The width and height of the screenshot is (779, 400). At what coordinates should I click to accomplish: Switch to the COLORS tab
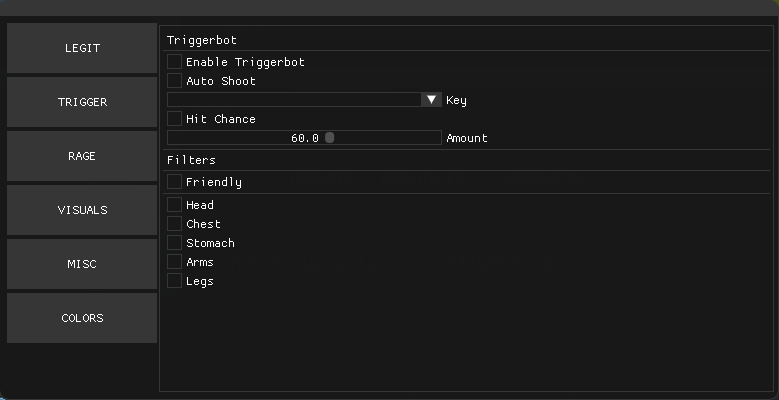click(82, 318)
